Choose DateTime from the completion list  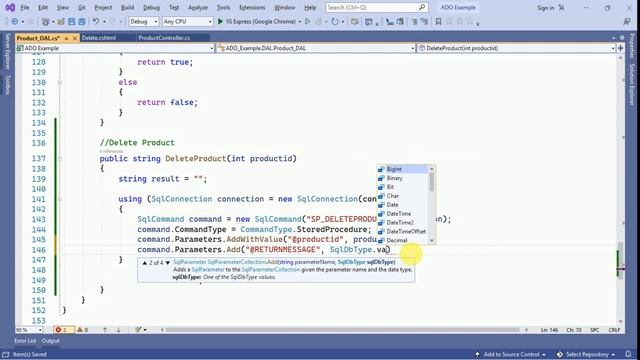[x=402, y=214]
